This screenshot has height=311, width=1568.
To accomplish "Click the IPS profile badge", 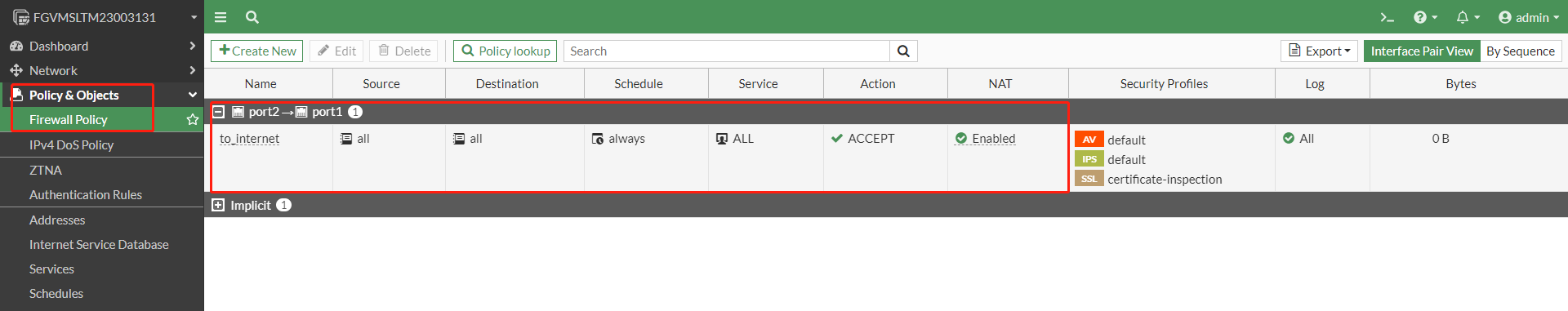I will [x=1089, y=159].
